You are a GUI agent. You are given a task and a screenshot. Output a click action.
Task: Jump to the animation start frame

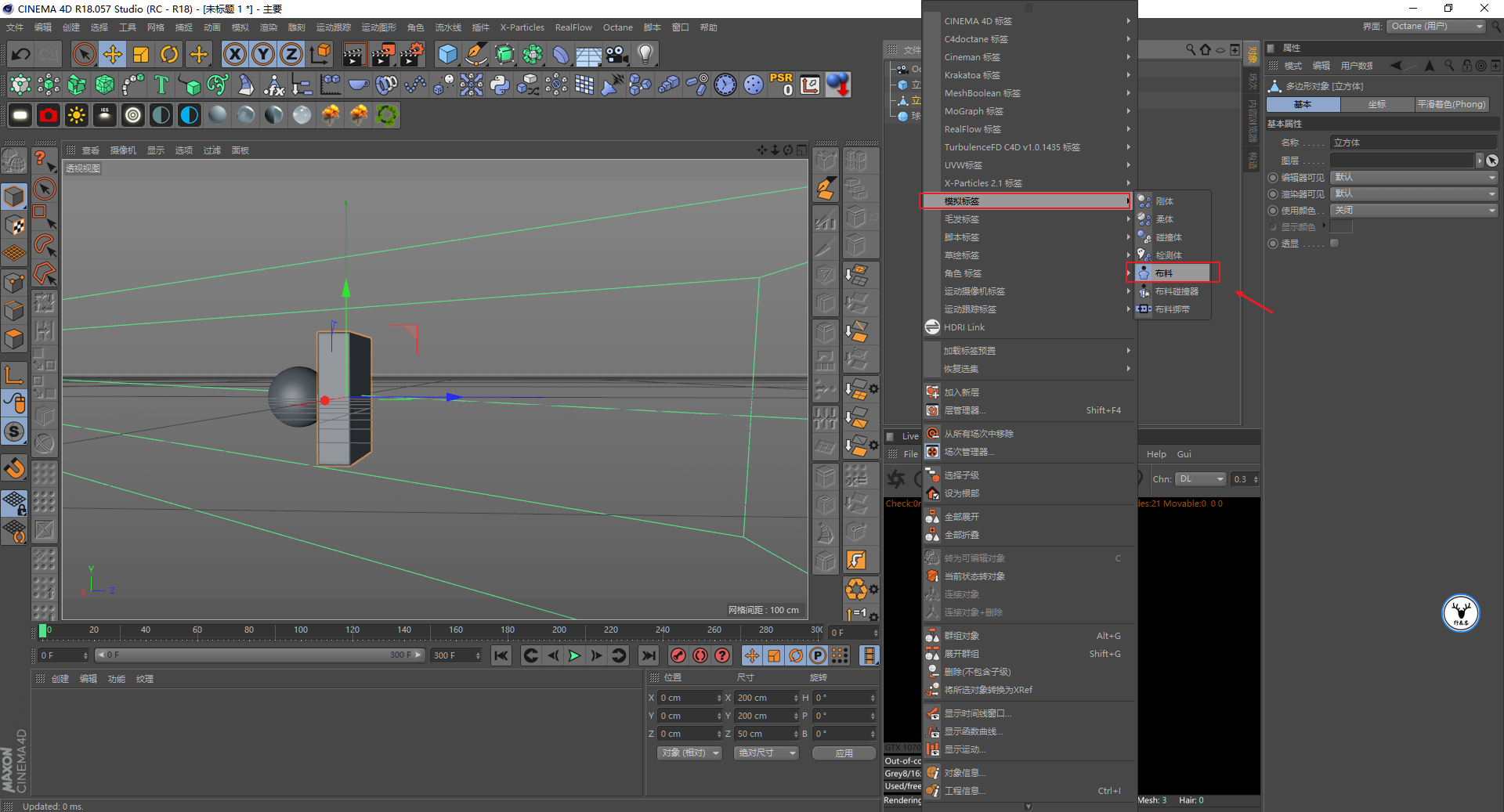click(501, 655)
